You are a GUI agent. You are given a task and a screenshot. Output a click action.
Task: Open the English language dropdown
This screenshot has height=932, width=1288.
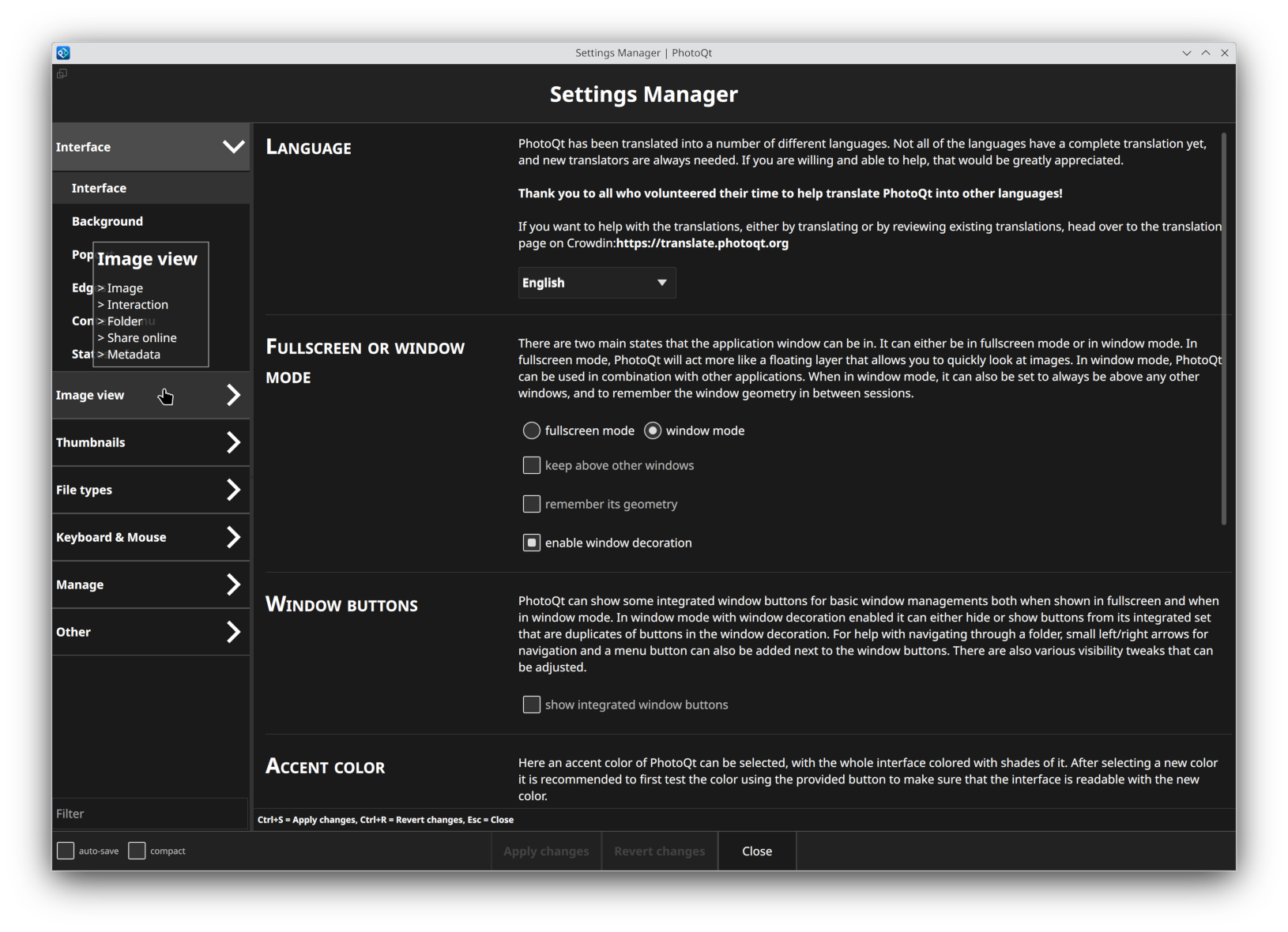(597, 283)
